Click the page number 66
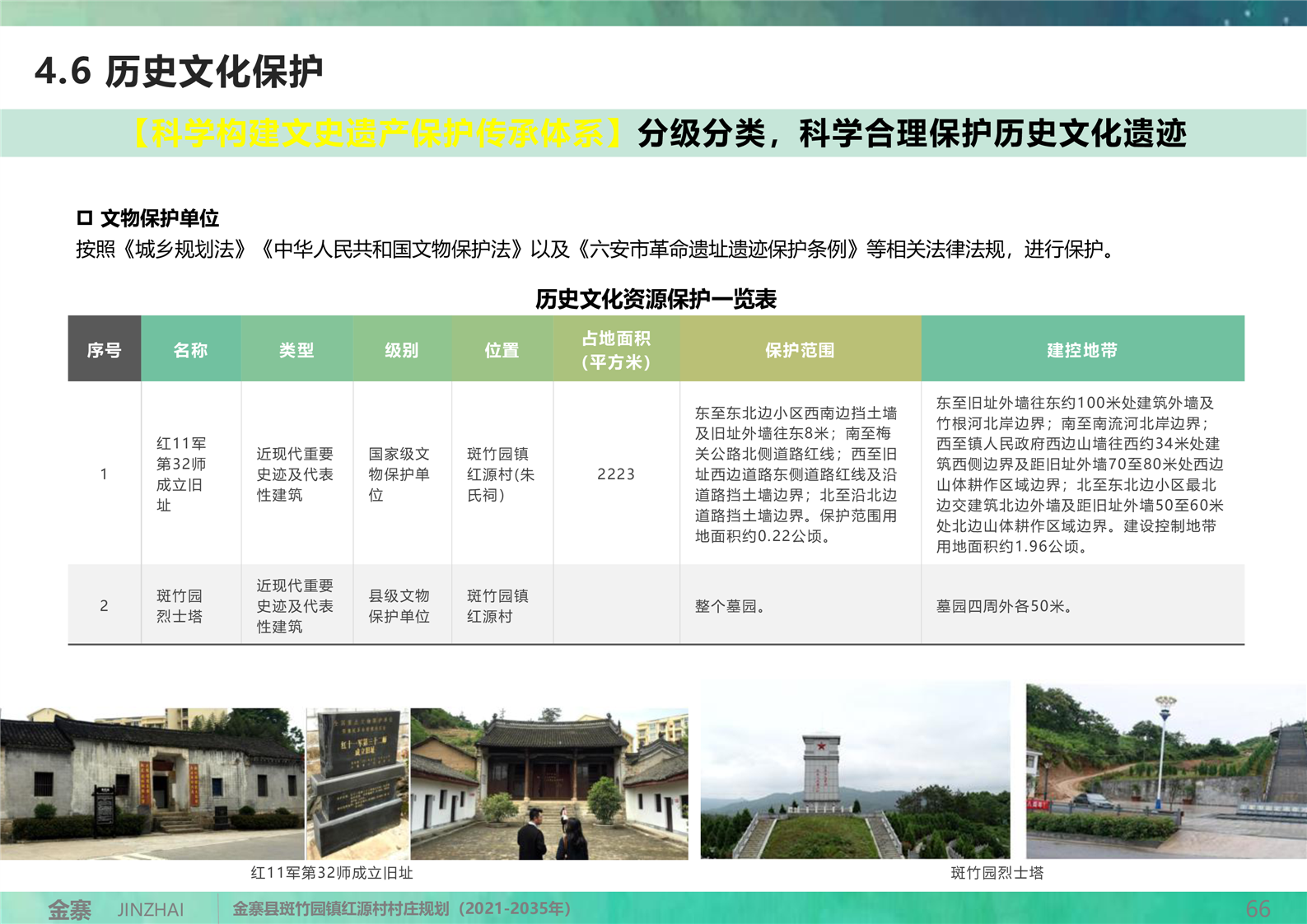 click(x=1258, y=909)
